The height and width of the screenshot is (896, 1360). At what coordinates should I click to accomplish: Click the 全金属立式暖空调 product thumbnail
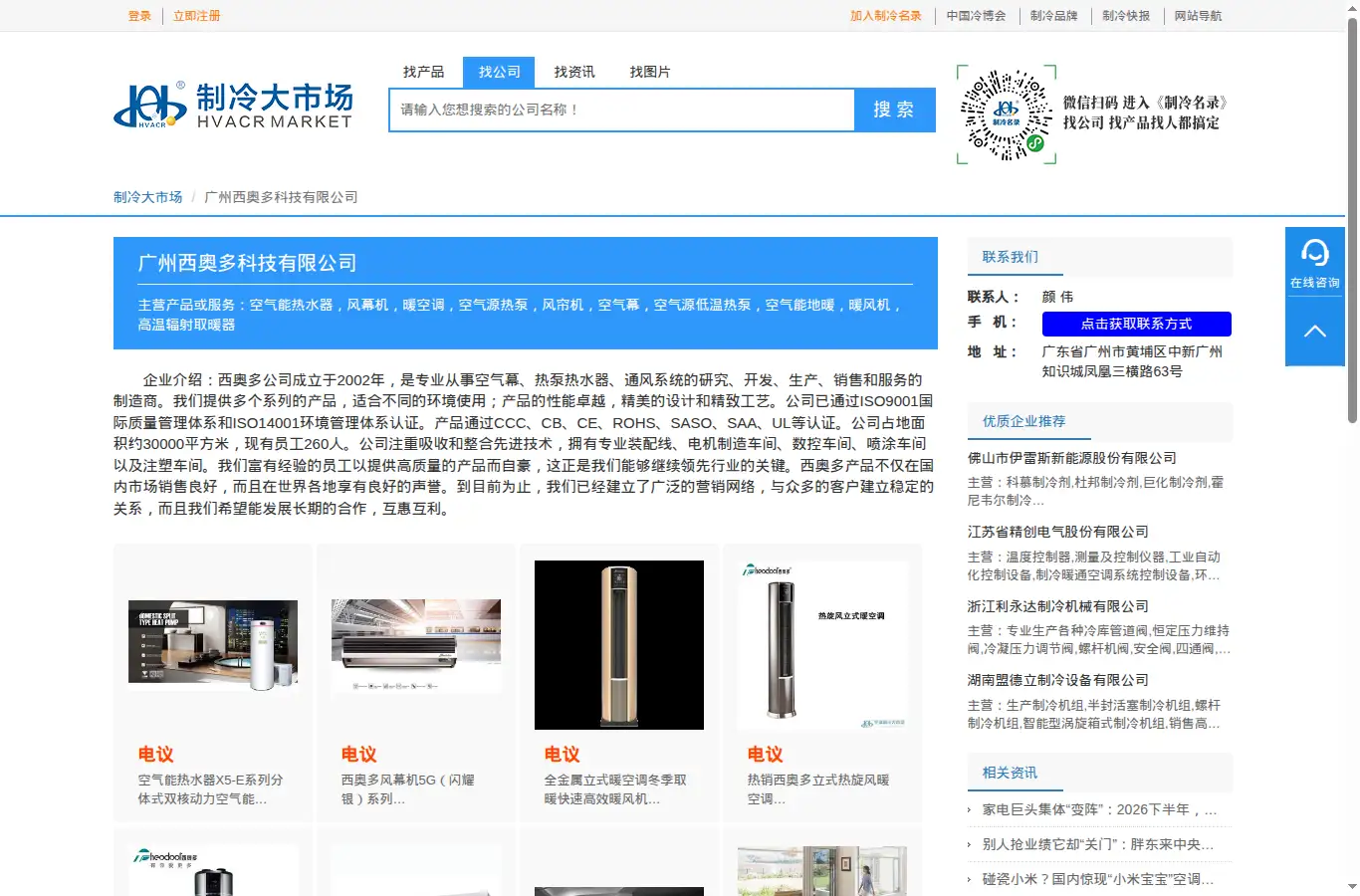click(x=619, y=645)
